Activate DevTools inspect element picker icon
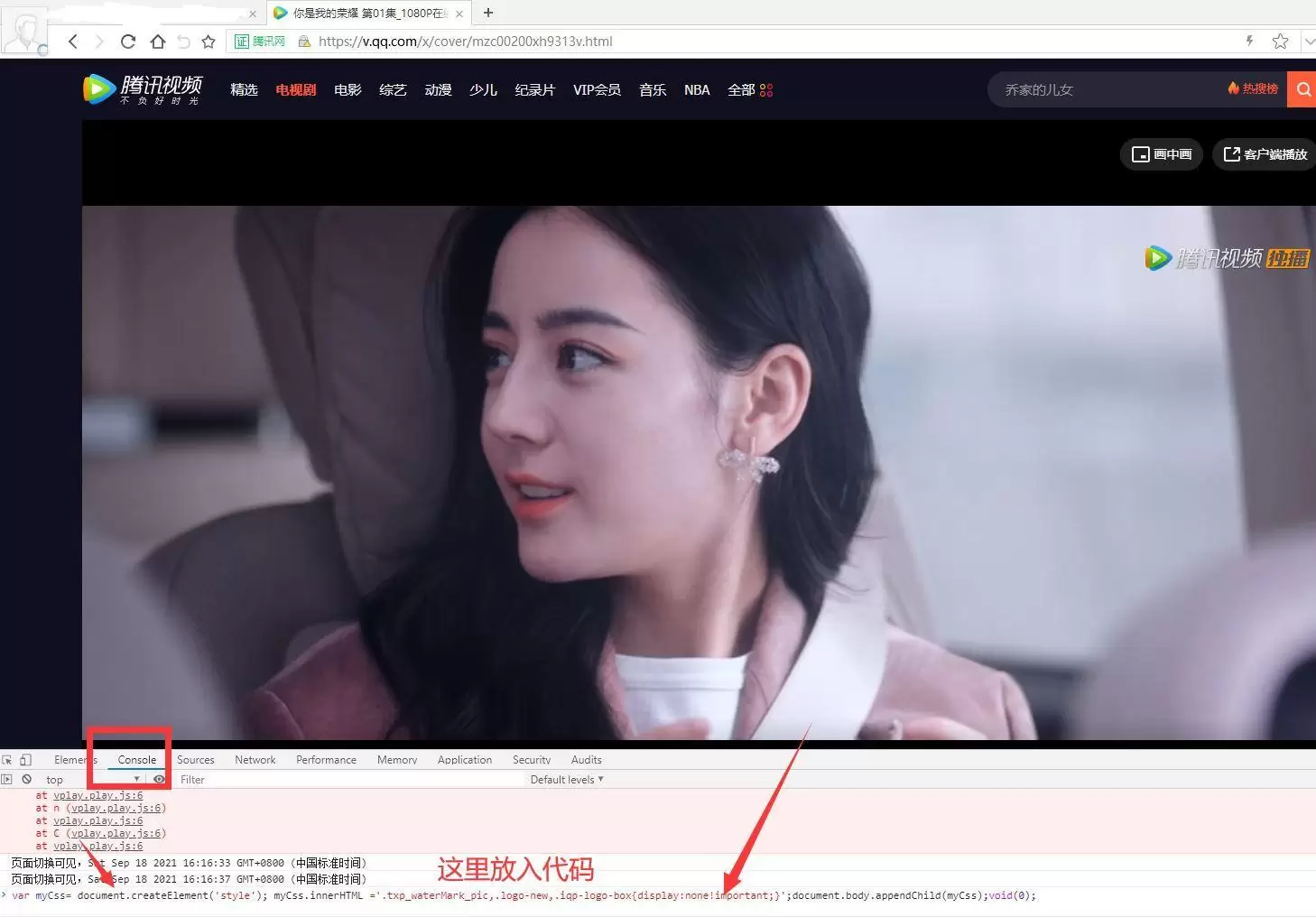Viewport: 1316px width, 917px height. (x=7, y=760)
